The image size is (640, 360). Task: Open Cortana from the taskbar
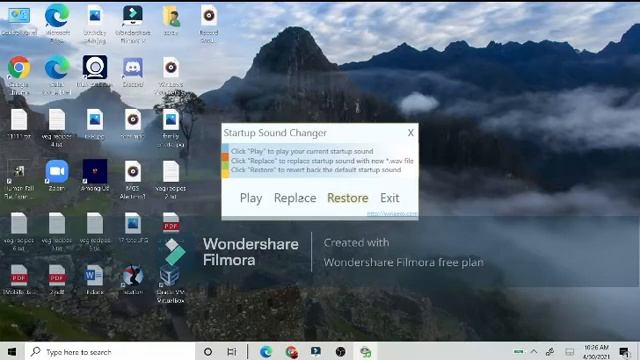(x=208, y=351)
